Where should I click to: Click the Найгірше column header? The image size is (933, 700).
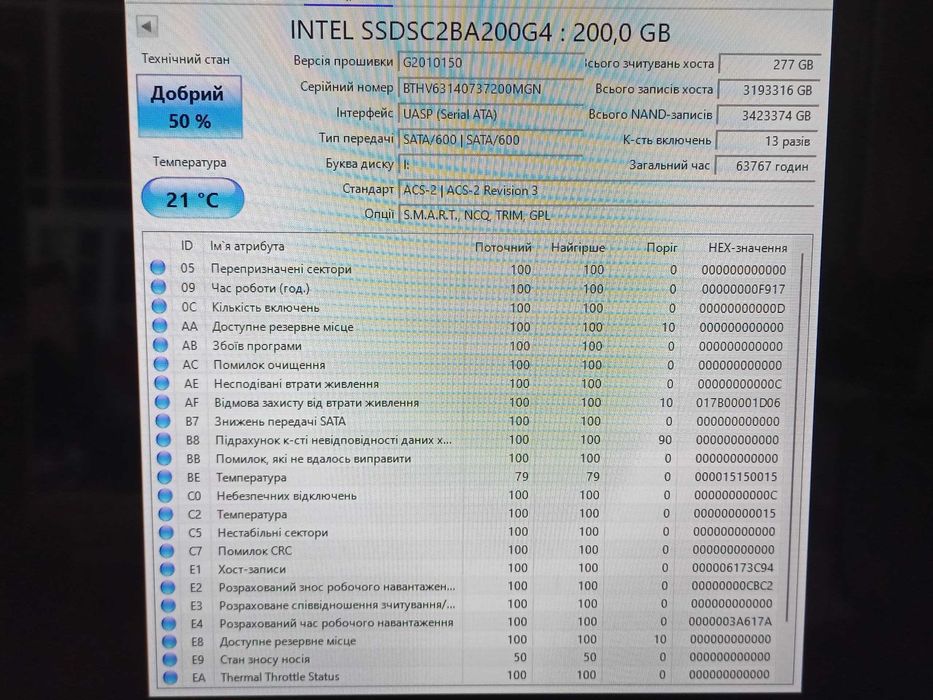[578, 247]
